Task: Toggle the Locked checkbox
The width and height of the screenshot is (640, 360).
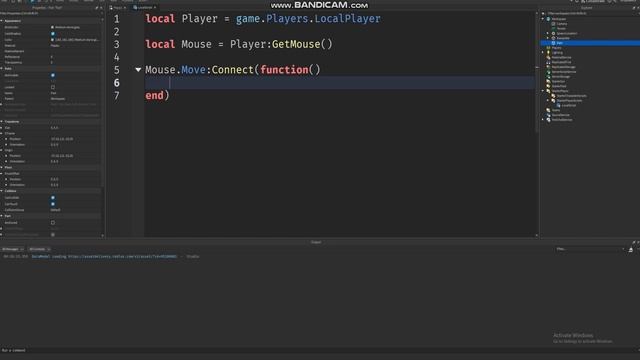Action: (53, 87)
